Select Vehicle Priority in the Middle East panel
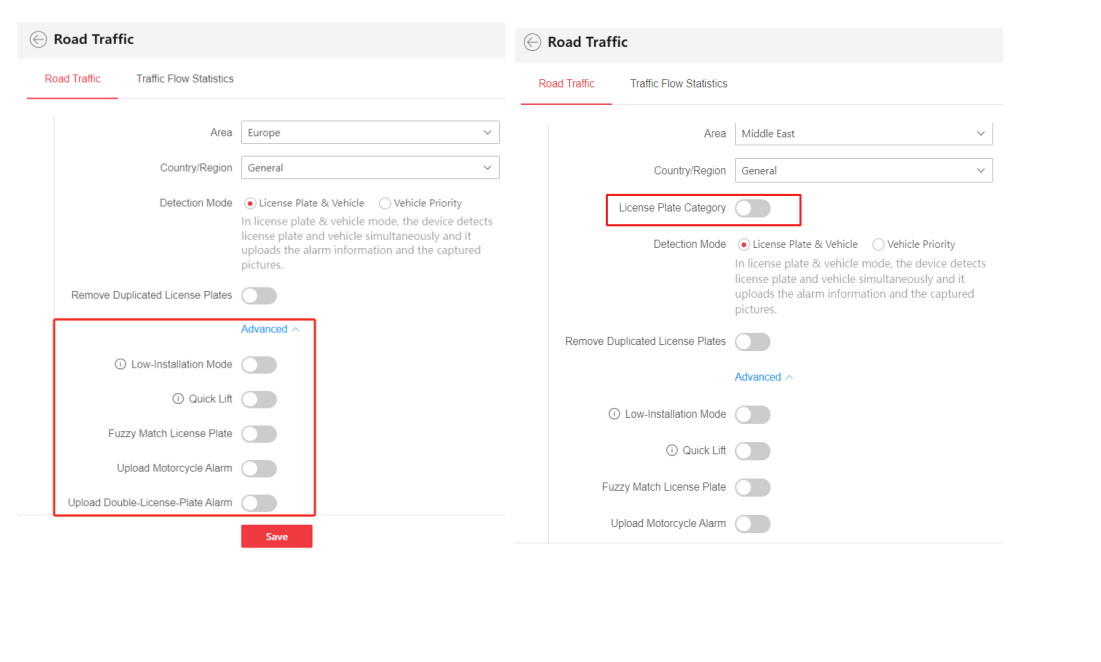The image size is (1101, 662). [x=878, y=245]
